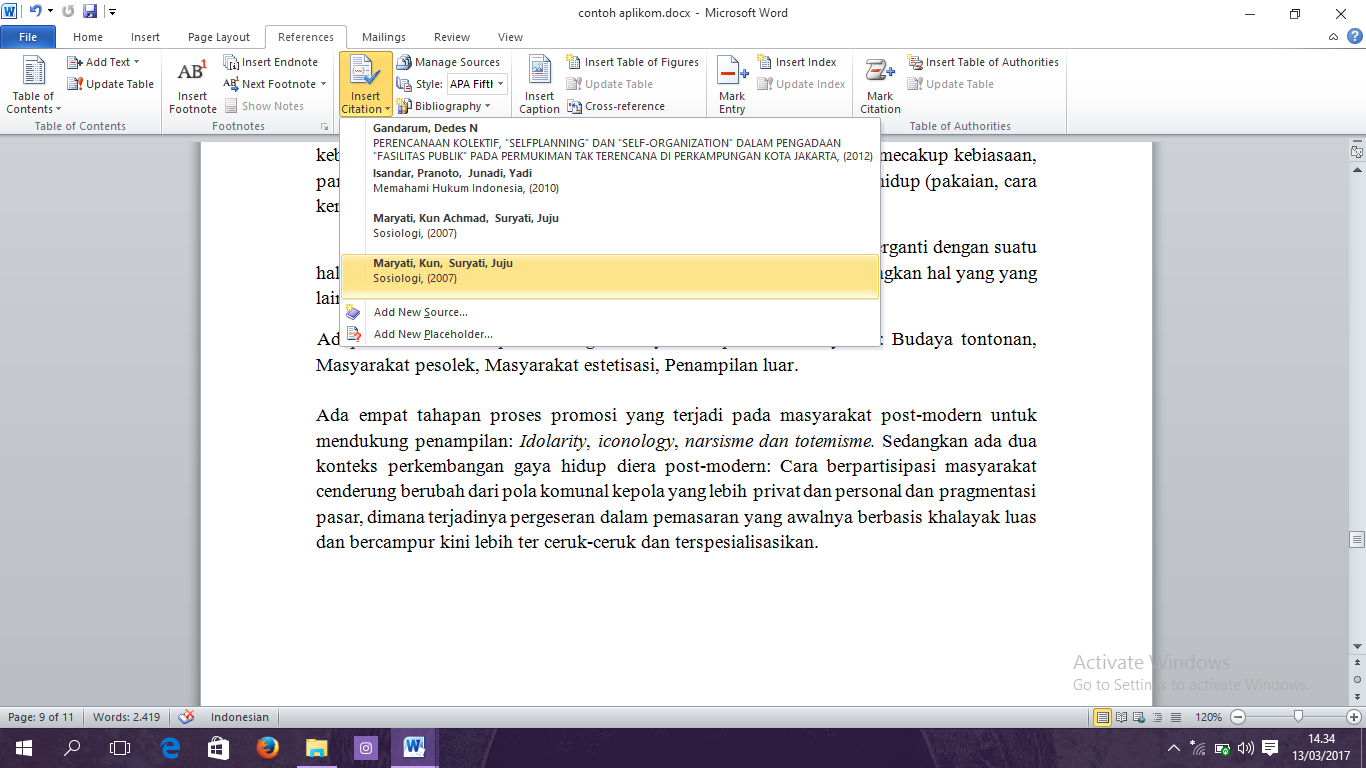The height and width of the screenshot is (768, 1366).
Task: Click Insert Table of Figures
Action: (x=632, y=62)
